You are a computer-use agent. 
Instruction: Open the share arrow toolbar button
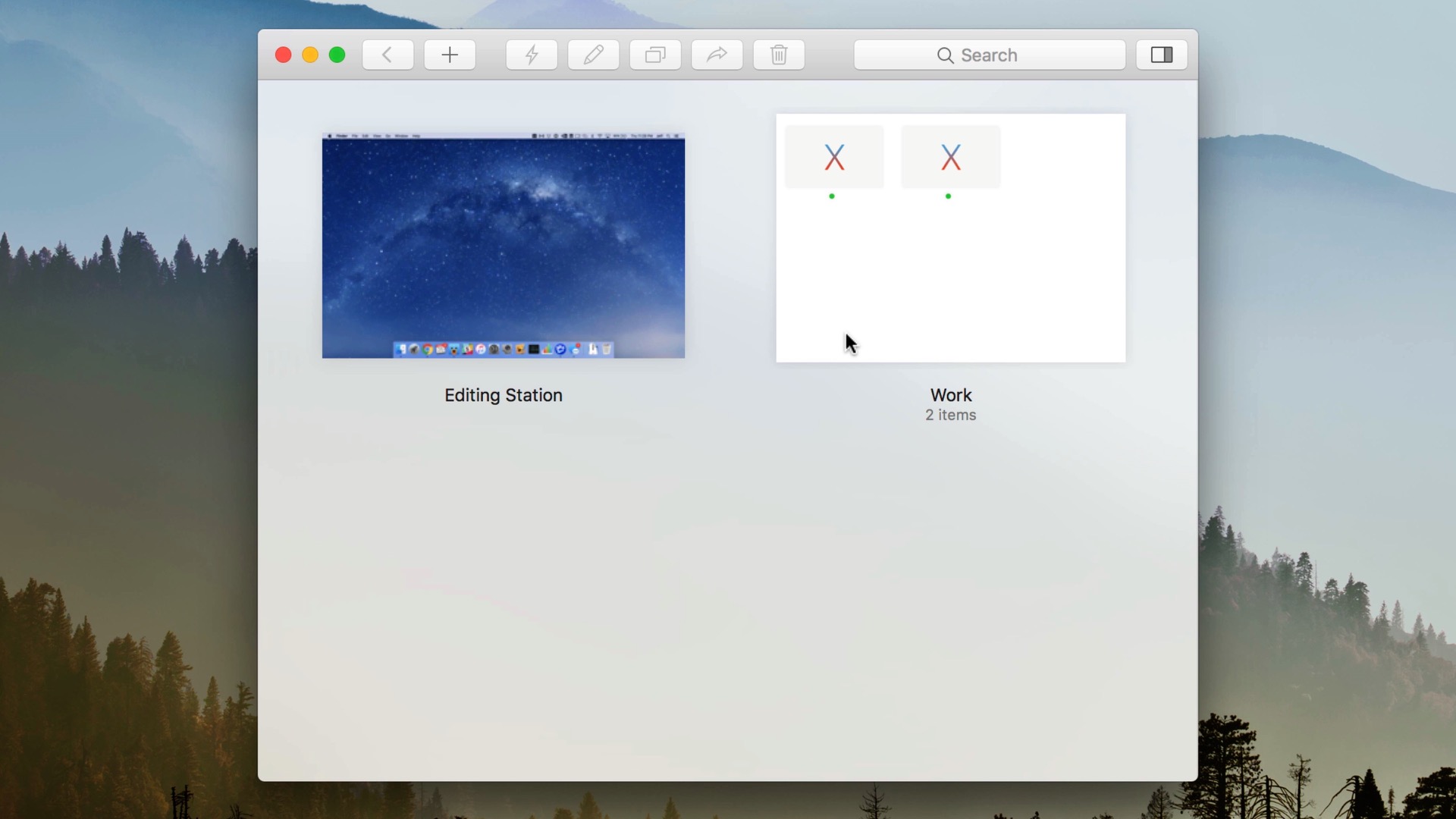coord(717,55)
